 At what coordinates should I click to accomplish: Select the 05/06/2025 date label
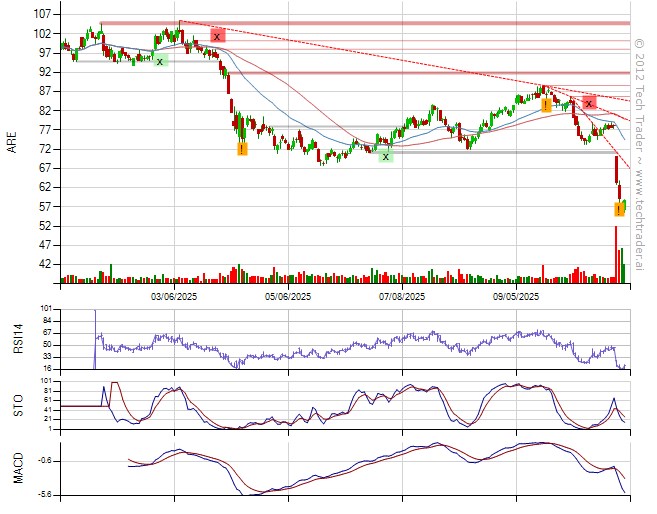click(x=288, y=296)
